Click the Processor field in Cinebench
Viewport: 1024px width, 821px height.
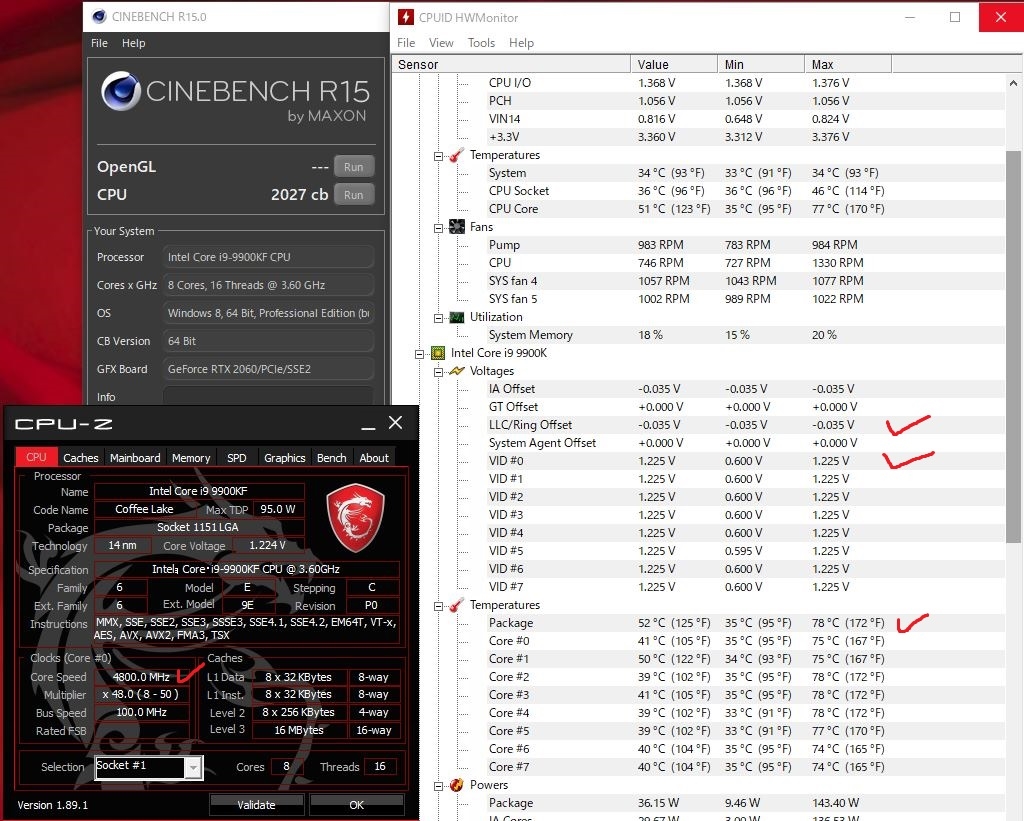point(268,257)
